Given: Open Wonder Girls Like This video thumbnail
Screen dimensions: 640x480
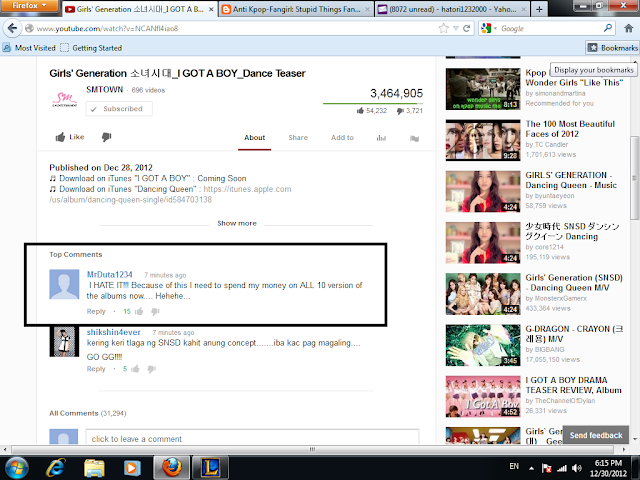Looking at the screenshot, I should 483,89.
